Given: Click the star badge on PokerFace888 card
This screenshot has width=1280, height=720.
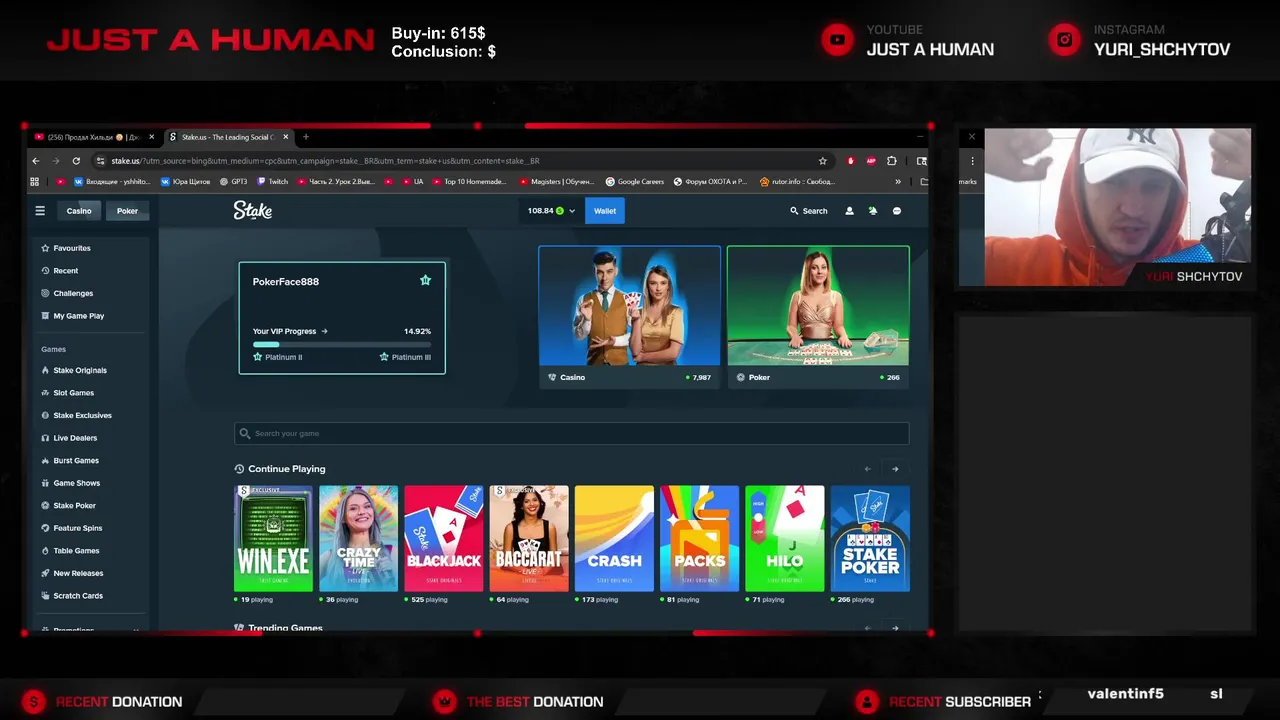Looking at the screenshot, I should click(425, 281).
